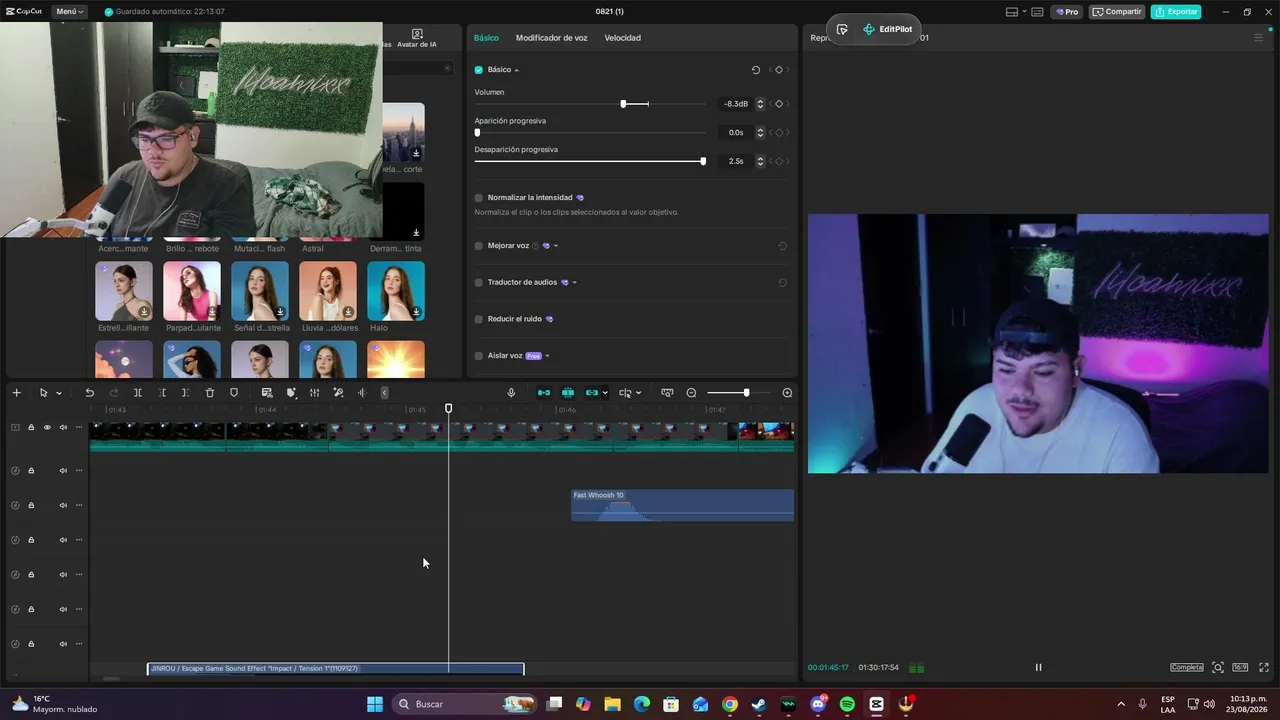The width and height of the screenshot is (1280, 720).
Task: Click the split clip tool icon
Action: coord(138,393)
